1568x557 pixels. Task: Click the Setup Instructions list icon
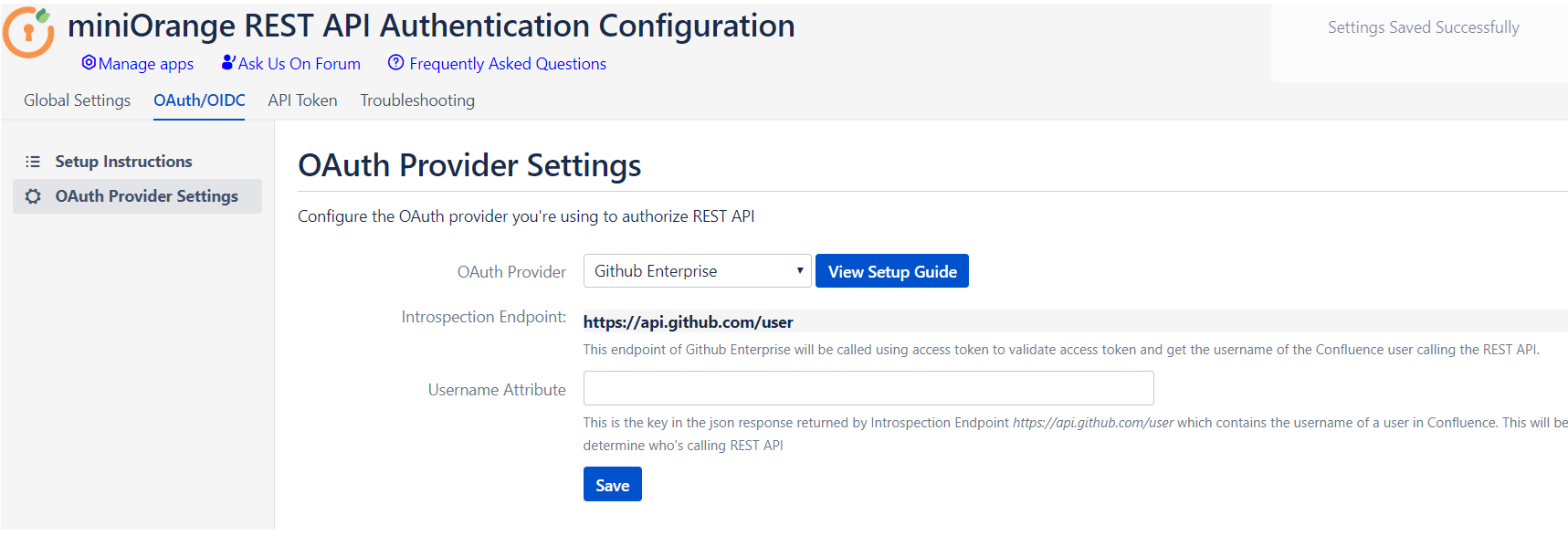click(x=33, y=162)
